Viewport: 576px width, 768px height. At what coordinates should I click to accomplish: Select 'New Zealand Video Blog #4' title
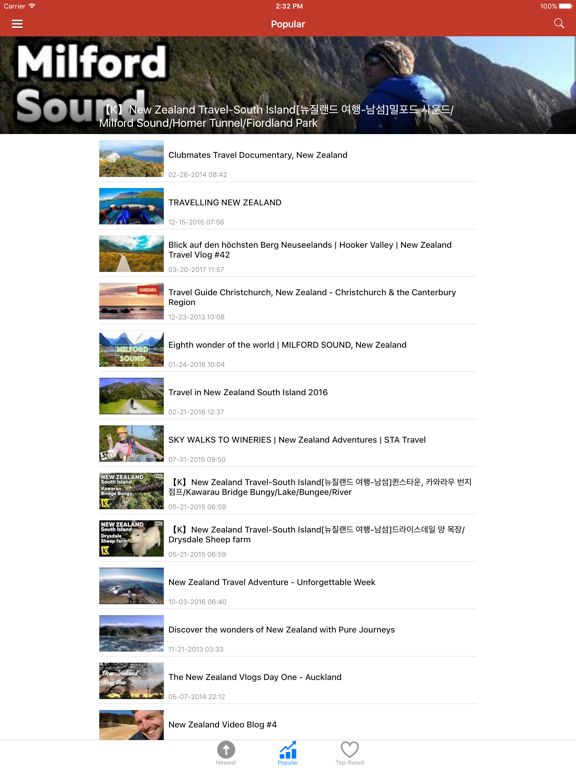tap(222, 724)
